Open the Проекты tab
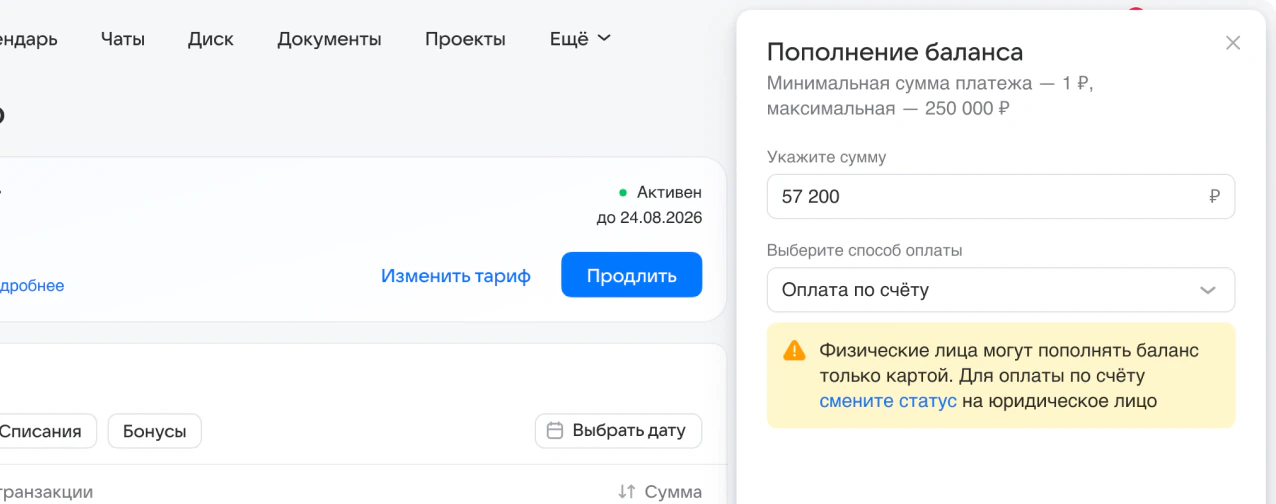This screenshot has width=1276, height=504. point(465,39)
